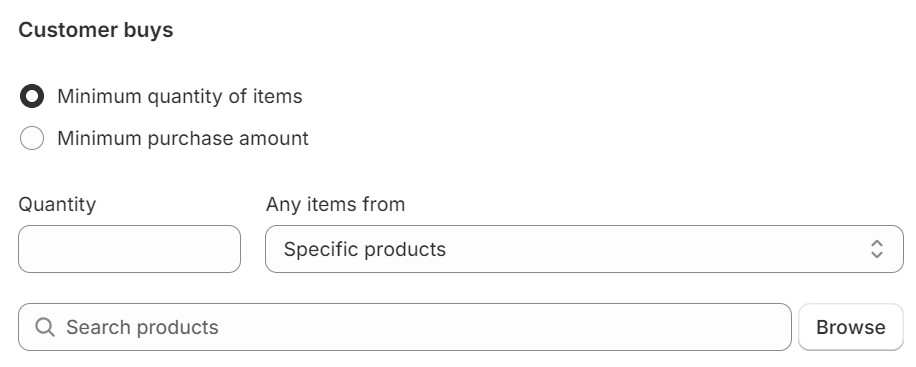Open the Any items from dropdown
This screenshot has height=367, width=916.
point(584,249)
